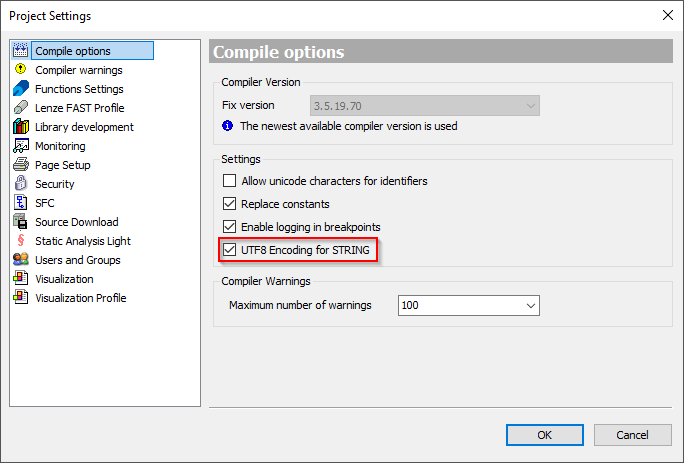Click the Library development books icon
This screenshot has width=684, height=463.
21,127
